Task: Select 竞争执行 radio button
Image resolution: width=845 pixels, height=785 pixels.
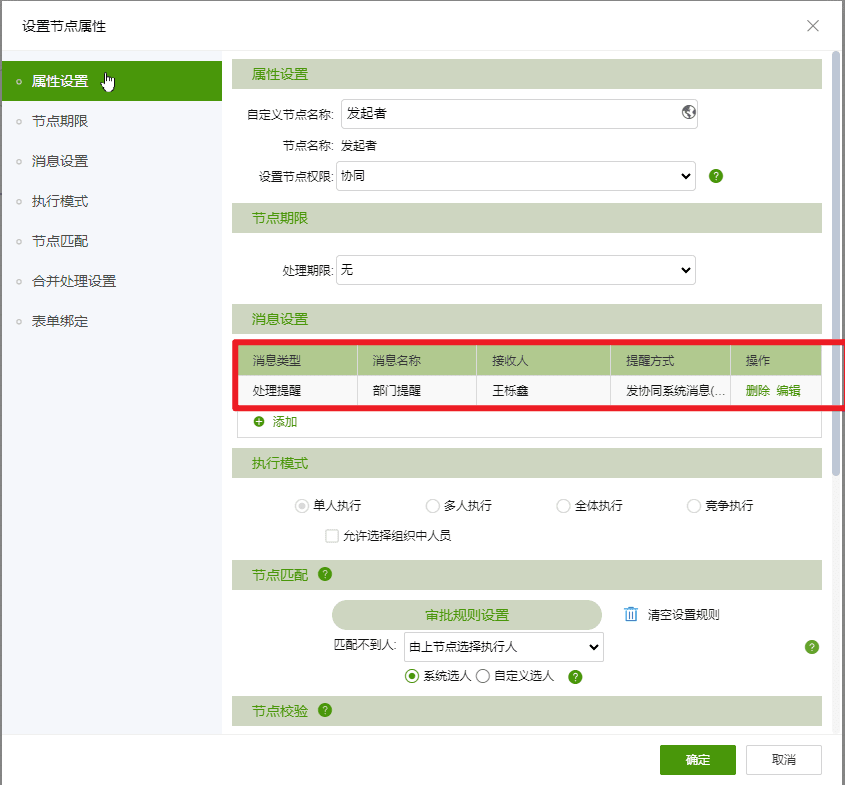Action: point(694,506)
